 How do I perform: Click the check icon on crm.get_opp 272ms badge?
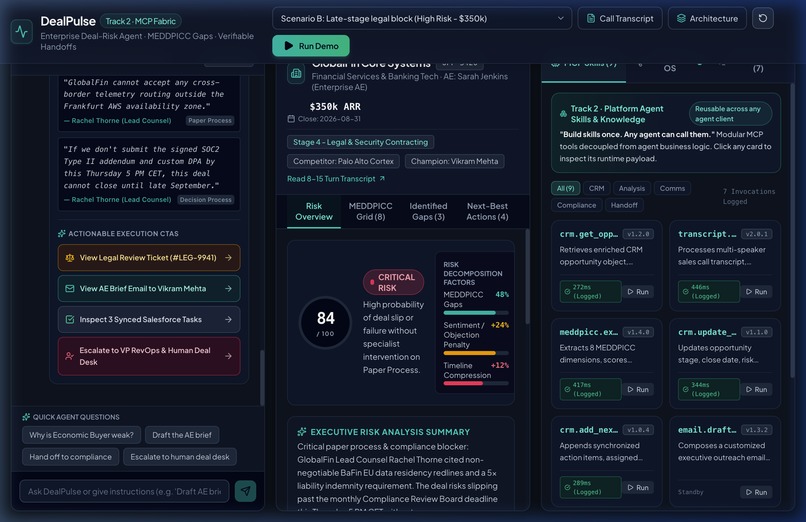[x=567, y=291]
